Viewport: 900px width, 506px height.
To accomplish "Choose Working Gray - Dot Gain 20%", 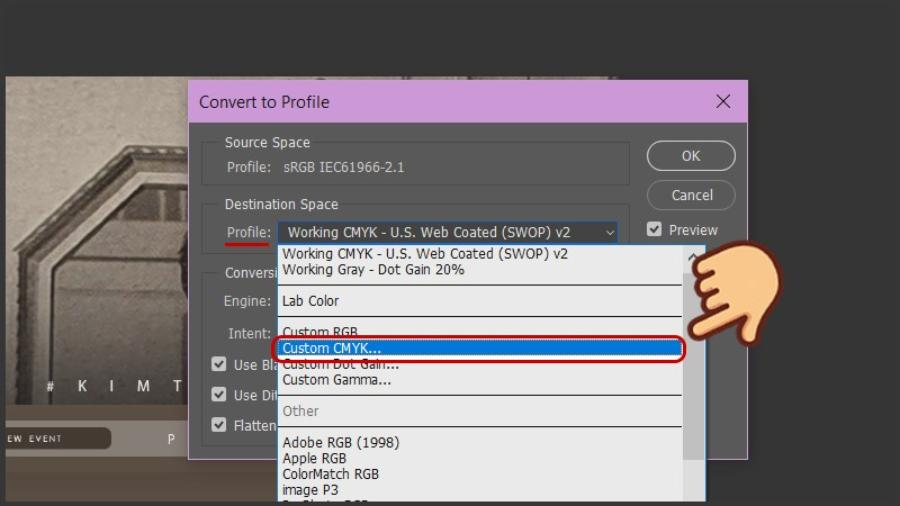I will [x=373, y=270].
